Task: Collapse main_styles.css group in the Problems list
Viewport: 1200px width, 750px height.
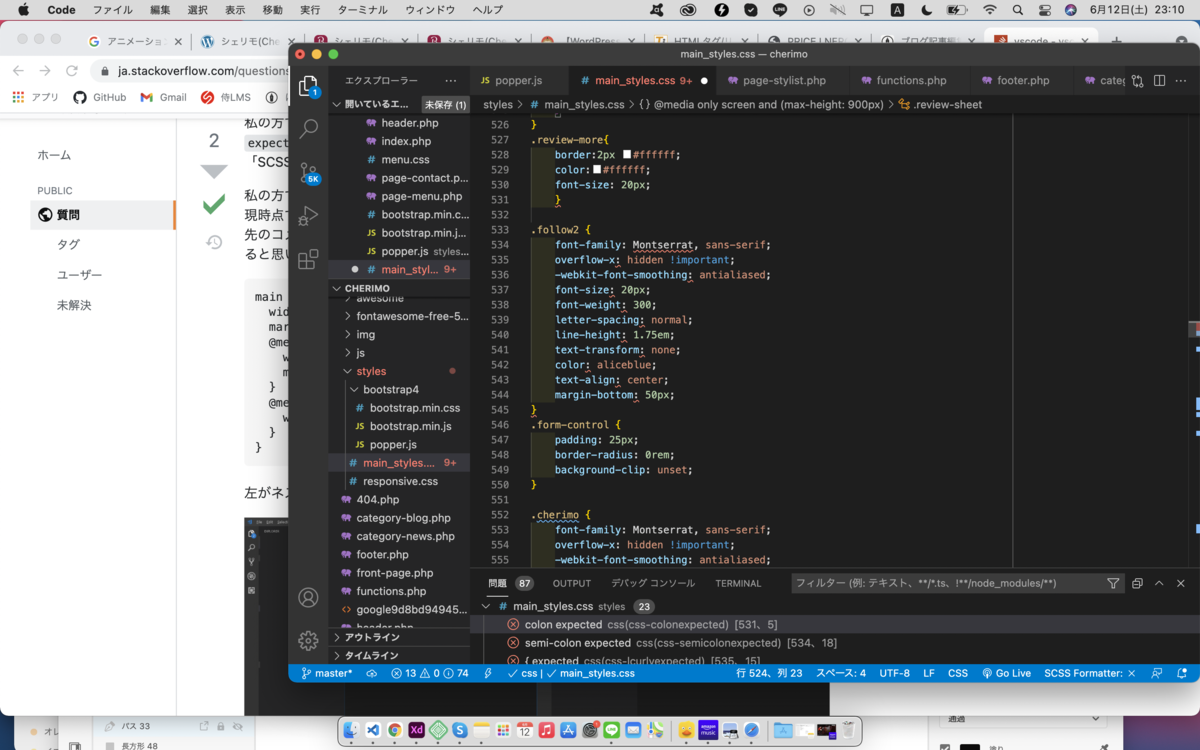Action: click(486, 606)
